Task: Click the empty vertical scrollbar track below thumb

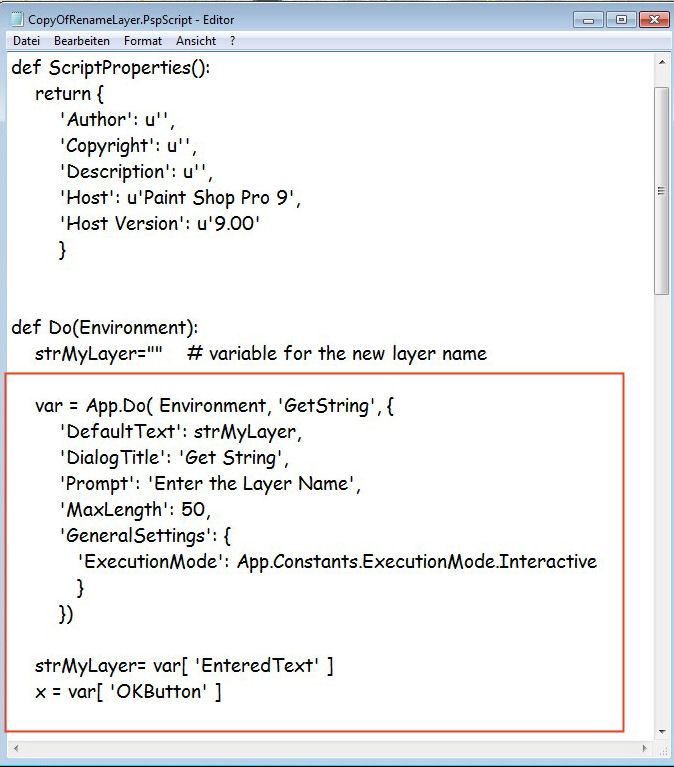Action: coord(660,500)
